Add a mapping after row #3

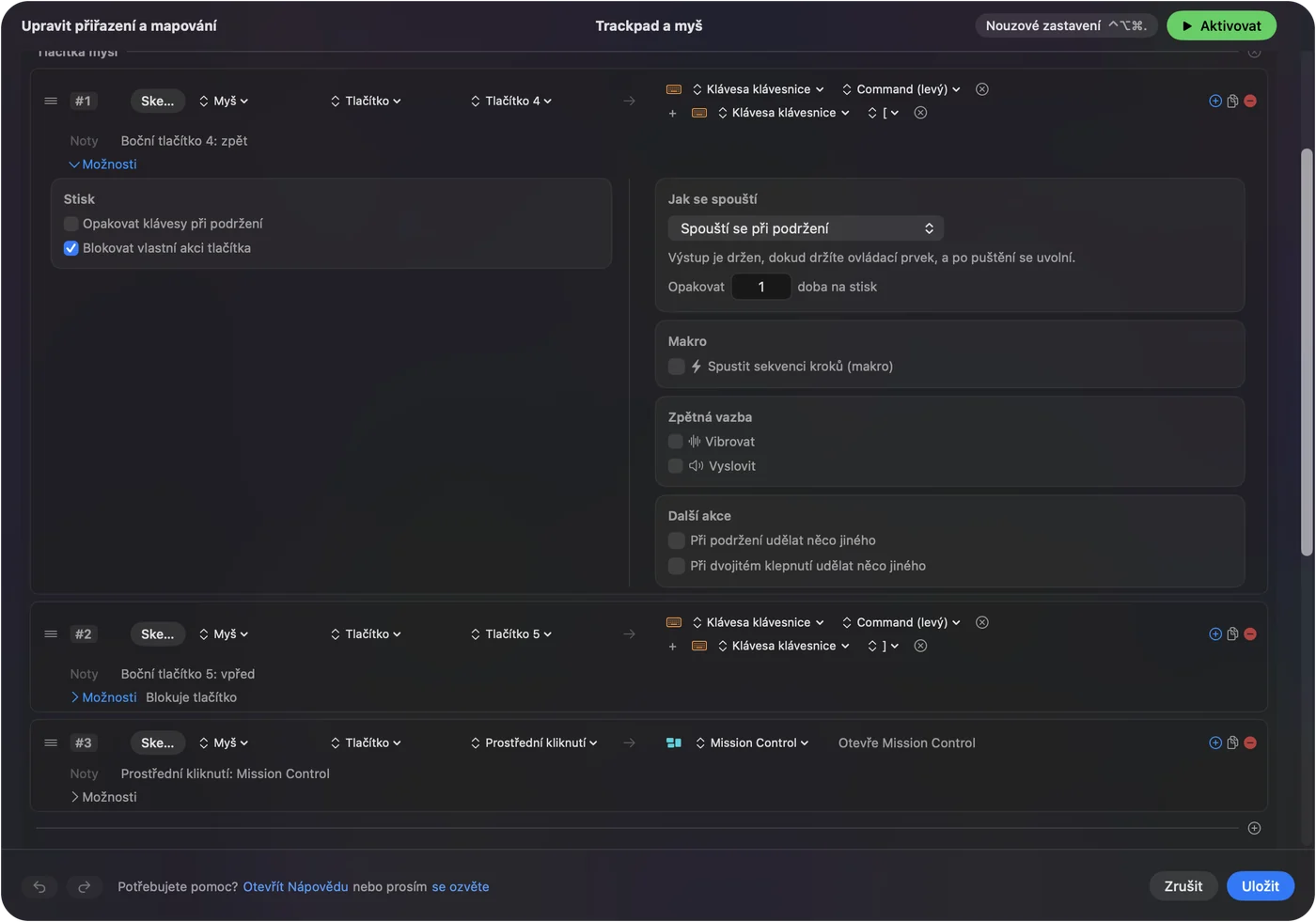pyautogui.click(x=1215, y=742)
